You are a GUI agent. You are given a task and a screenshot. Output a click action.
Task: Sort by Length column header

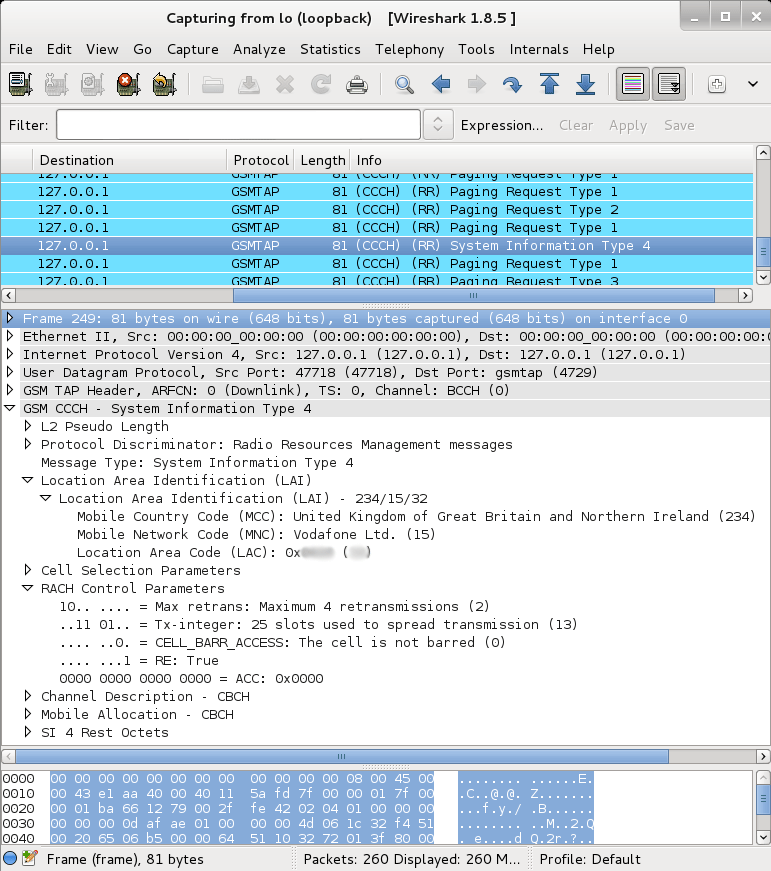click(x=322, y=161)
